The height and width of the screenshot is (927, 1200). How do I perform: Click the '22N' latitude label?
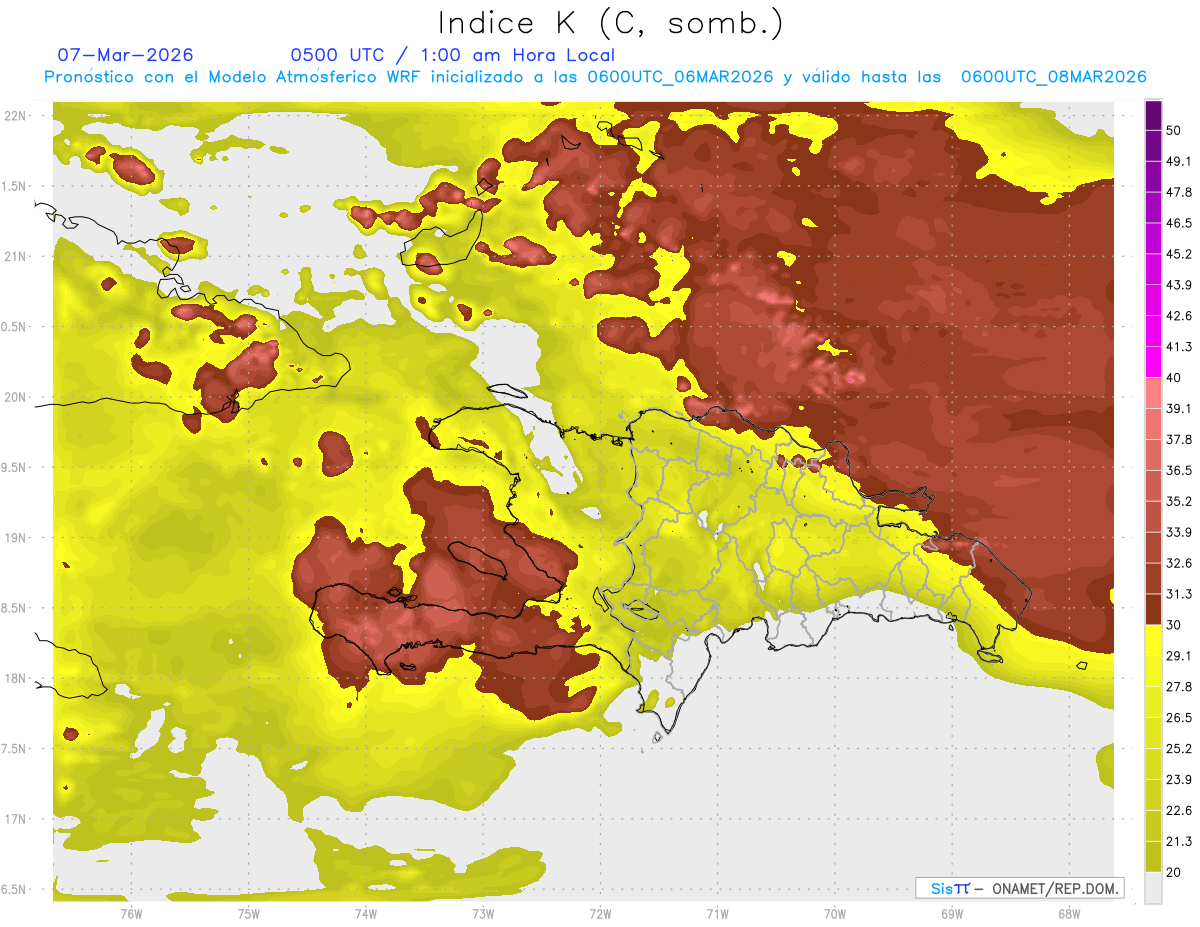tap(14, 116)
